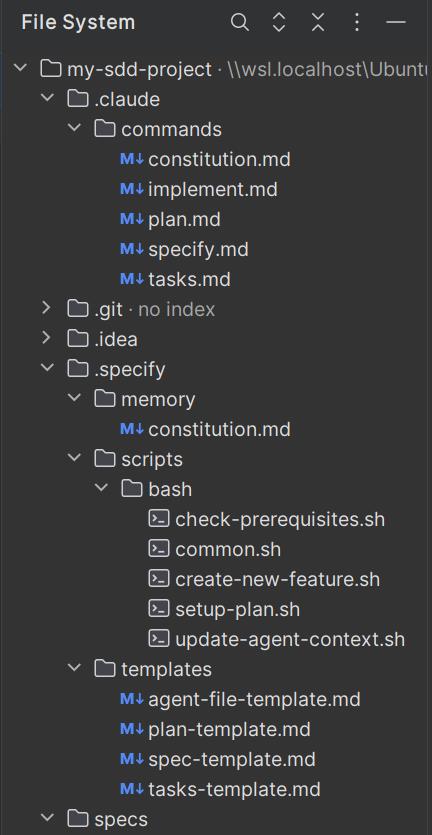The image size is (432, 835).
Task: Collapse the bash folder chevron
Action: click(101, 488)
